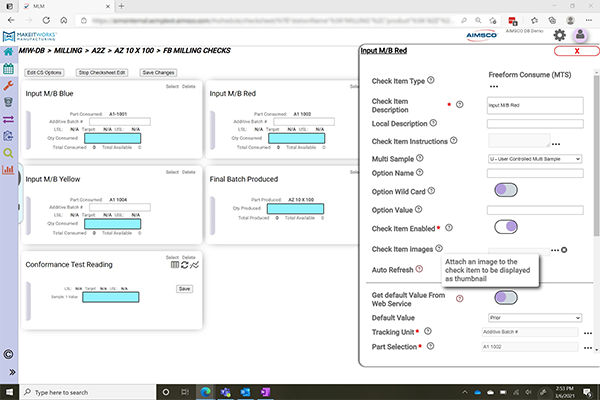Click FB MILLING CHECKS in the breadcrumb

197,51
